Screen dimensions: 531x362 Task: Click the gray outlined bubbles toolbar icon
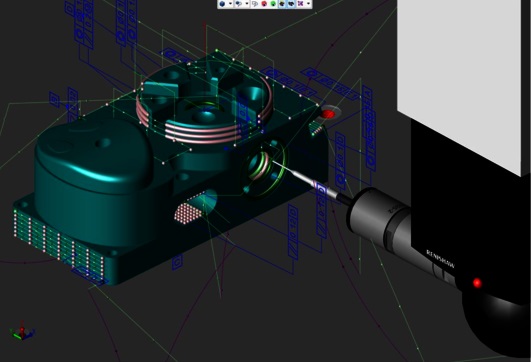tap(255, 4)
